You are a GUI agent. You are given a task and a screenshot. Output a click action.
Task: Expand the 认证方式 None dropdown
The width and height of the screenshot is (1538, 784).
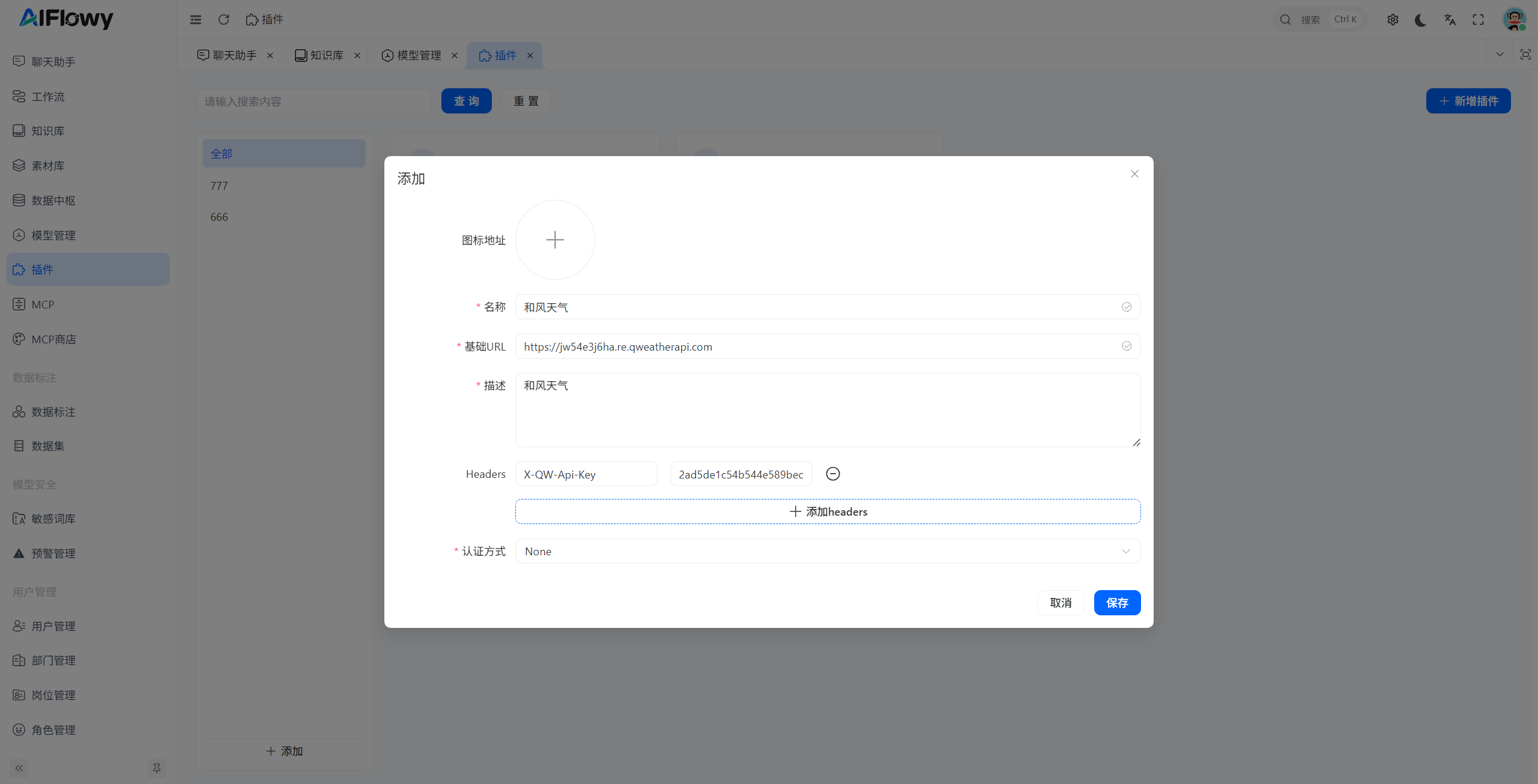[x=827, y=551]
